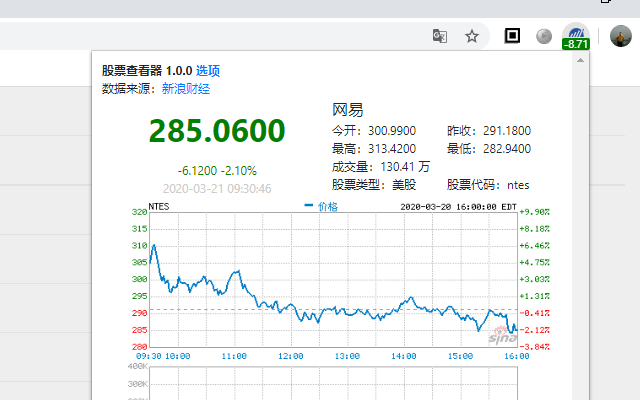640x400 pixels.
Task: Open the user profile avatar
Action: (x=621, y=36)
